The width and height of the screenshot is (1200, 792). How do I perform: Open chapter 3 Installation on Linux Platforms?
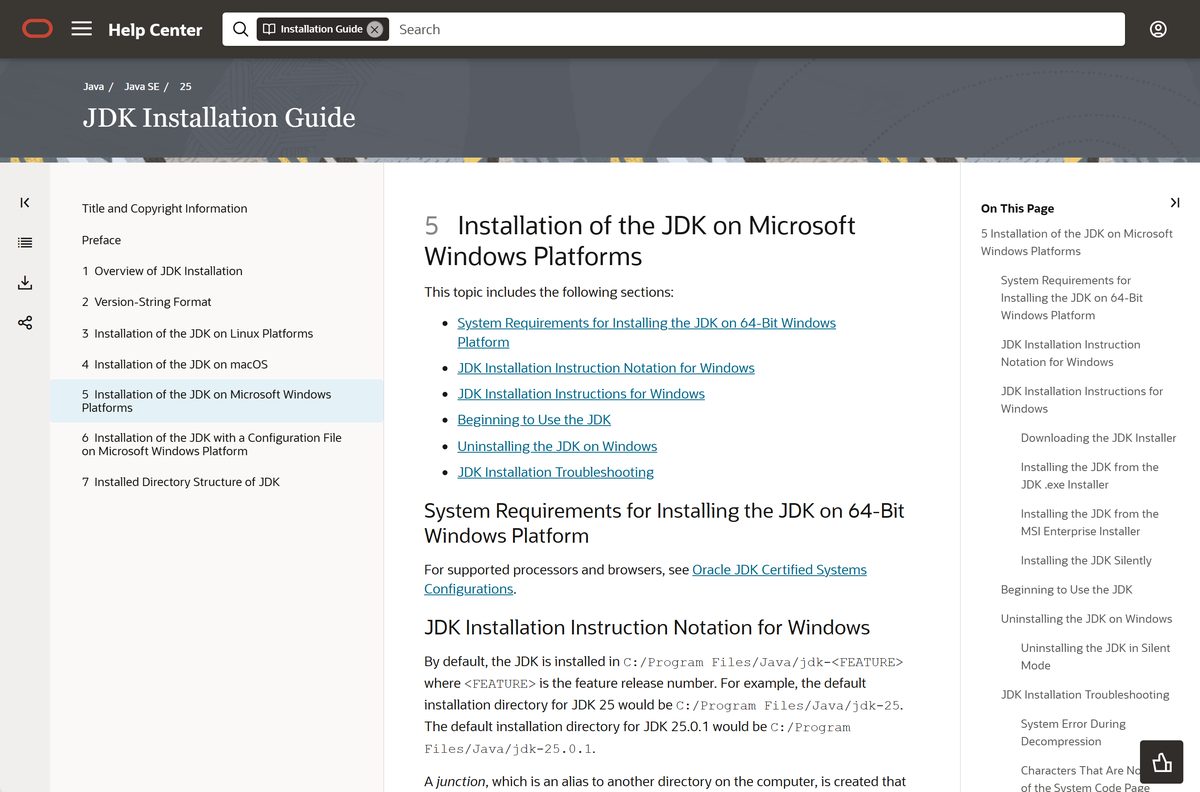[198, 334]
